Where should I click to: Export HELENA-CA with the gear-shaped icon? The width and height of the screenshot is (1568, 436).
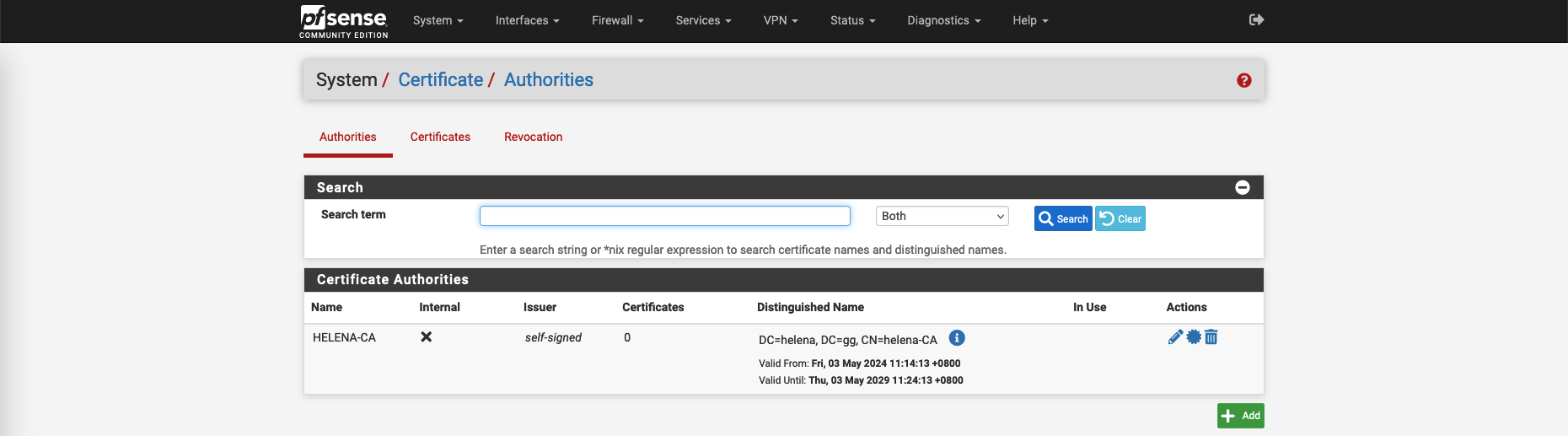[x=1194, y=337]
